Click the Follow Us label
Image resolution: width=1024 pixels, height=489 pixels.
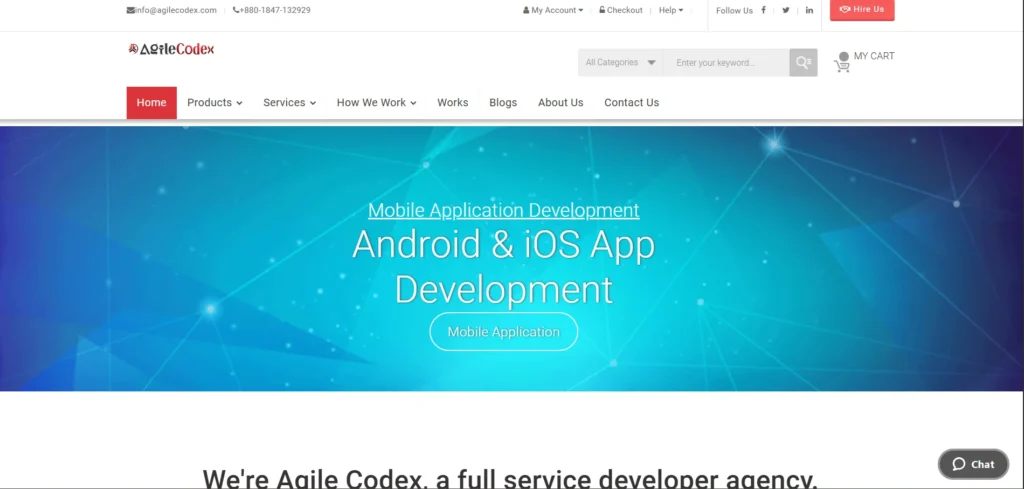tap(734, 10)
